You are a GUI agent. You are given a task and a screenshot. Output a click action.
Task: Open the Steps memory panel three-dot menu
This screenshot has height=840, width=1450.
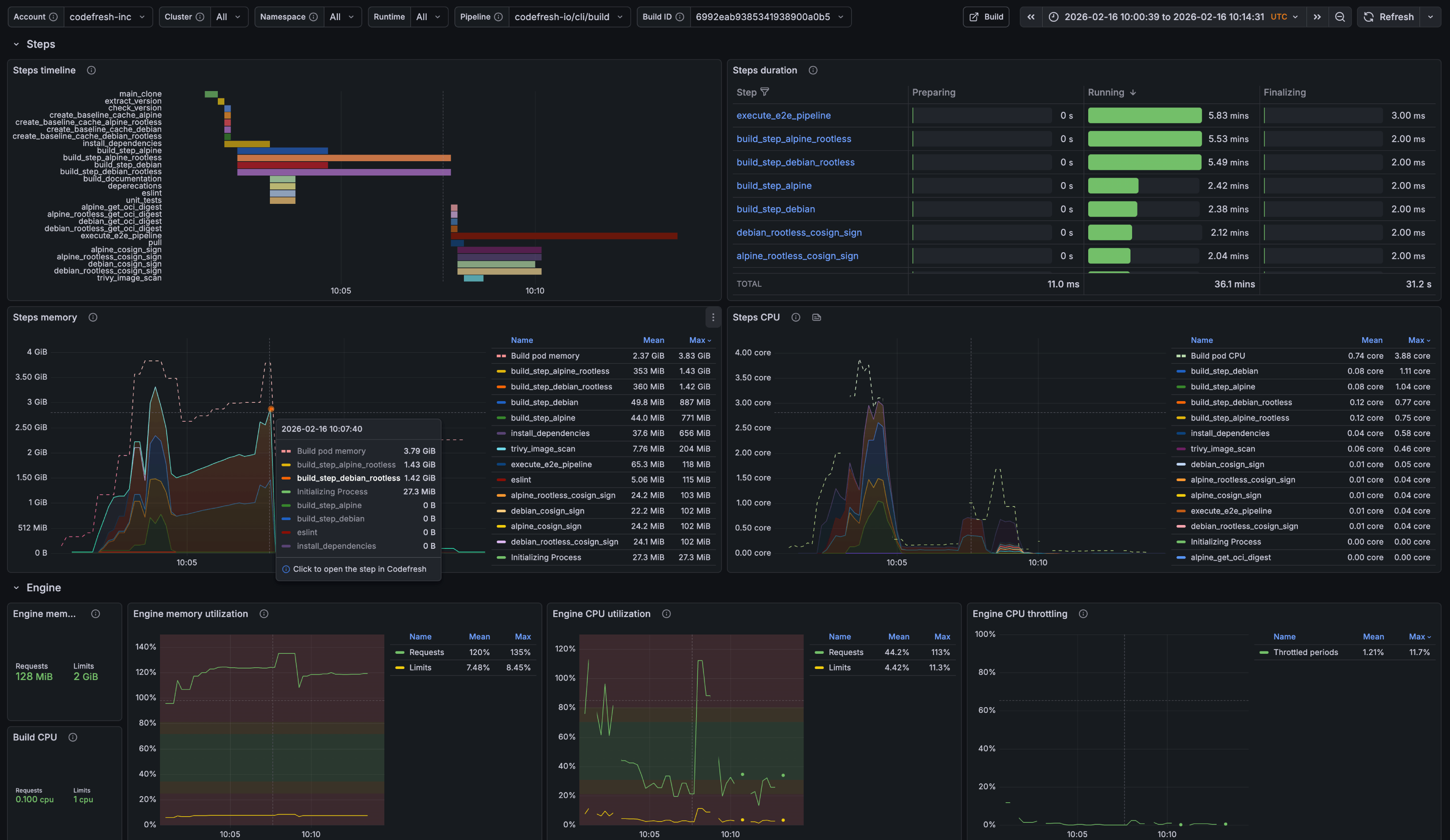(x=713, y=317)
